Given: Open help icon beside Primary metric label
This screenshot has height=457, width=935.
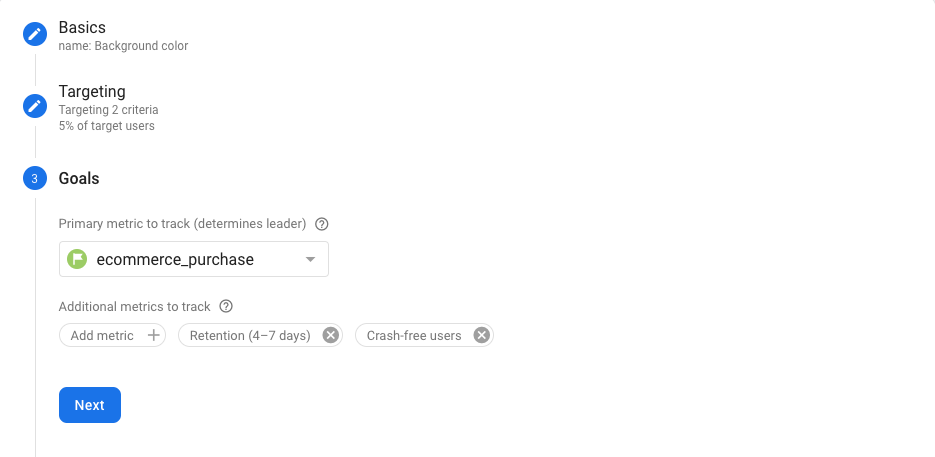Looking at the screenshot, I should click(x=322, y=224).
